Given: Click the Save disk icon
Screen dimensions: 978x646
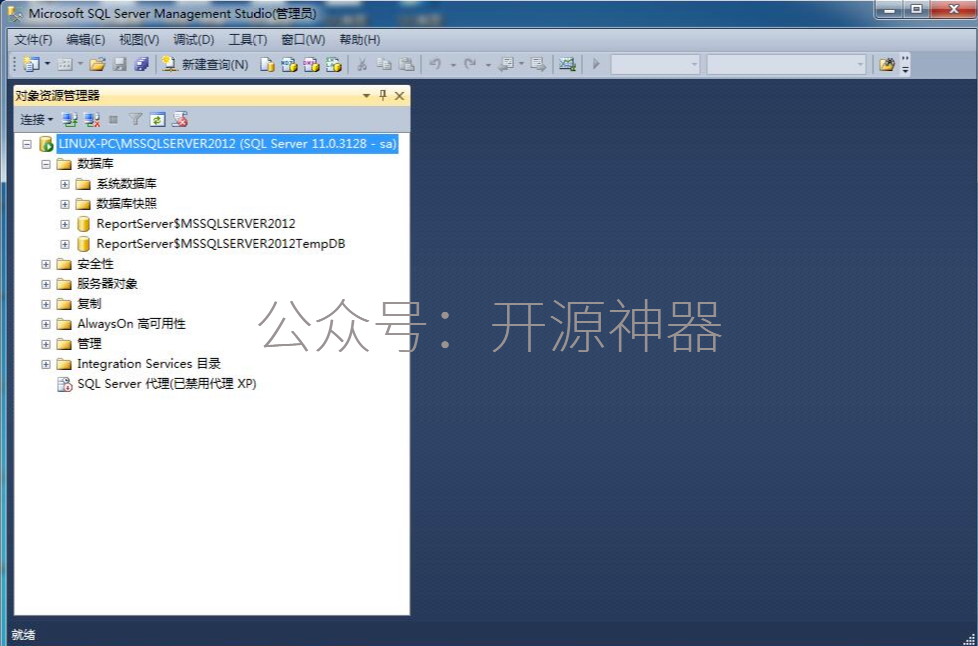Looking at the screenshot, I should [x=120, y=64].
